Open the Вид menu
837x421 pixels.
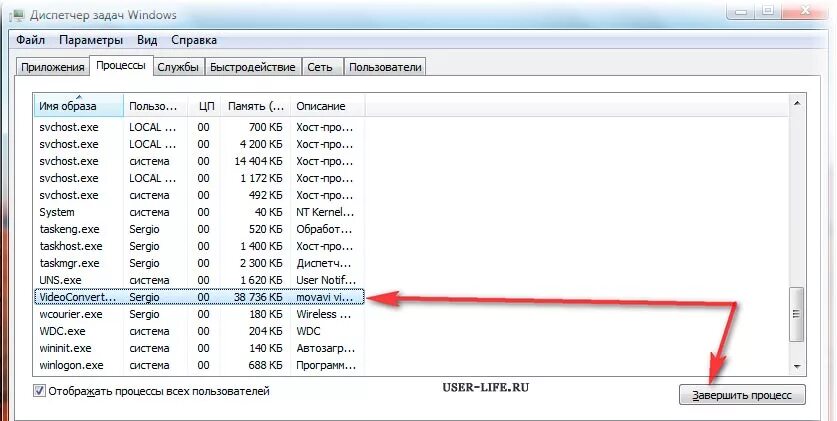click(x=147, y=40)
